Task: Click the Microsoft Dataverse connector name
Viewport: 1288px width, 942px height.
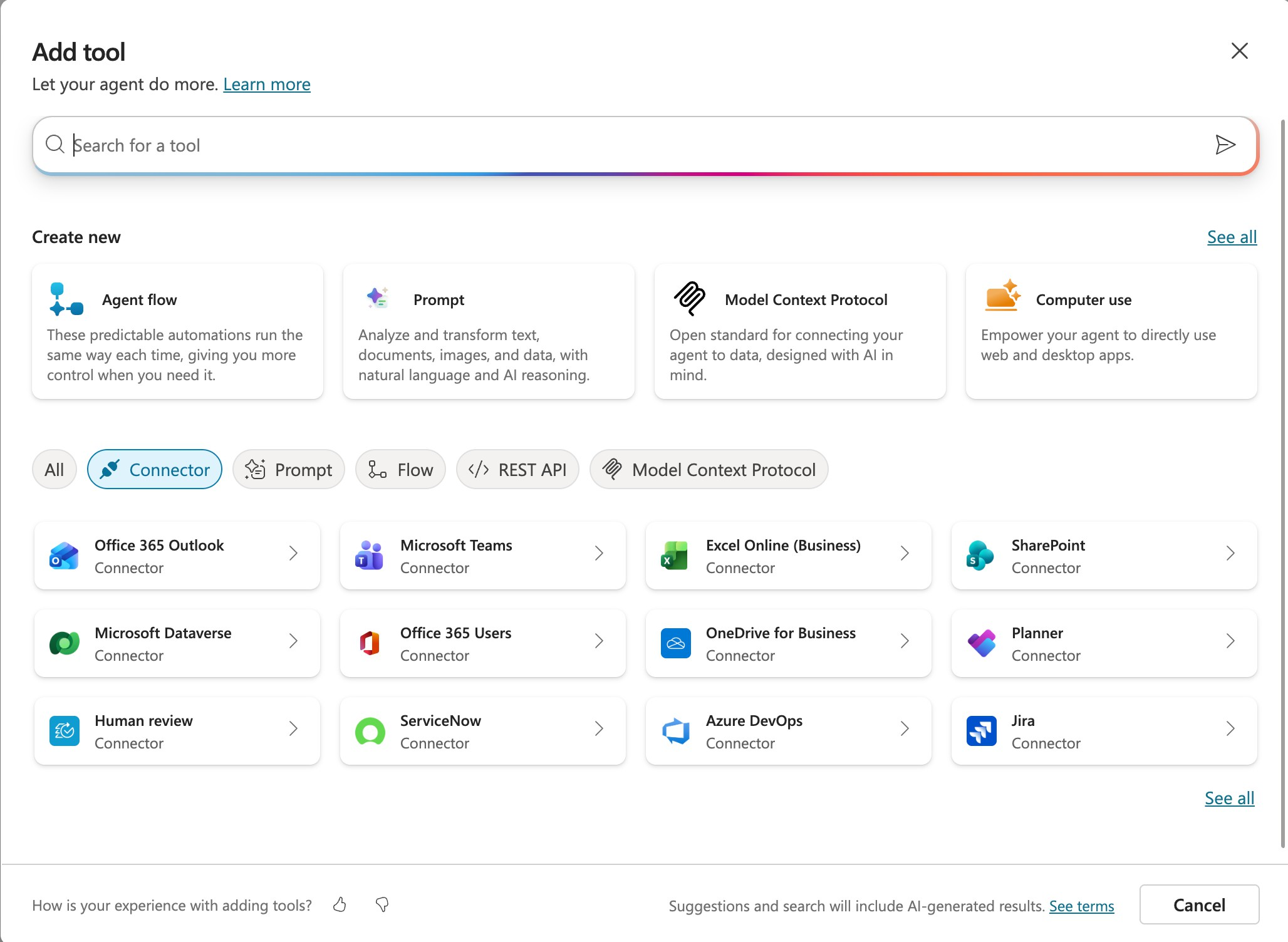Action: click(163, 633)
